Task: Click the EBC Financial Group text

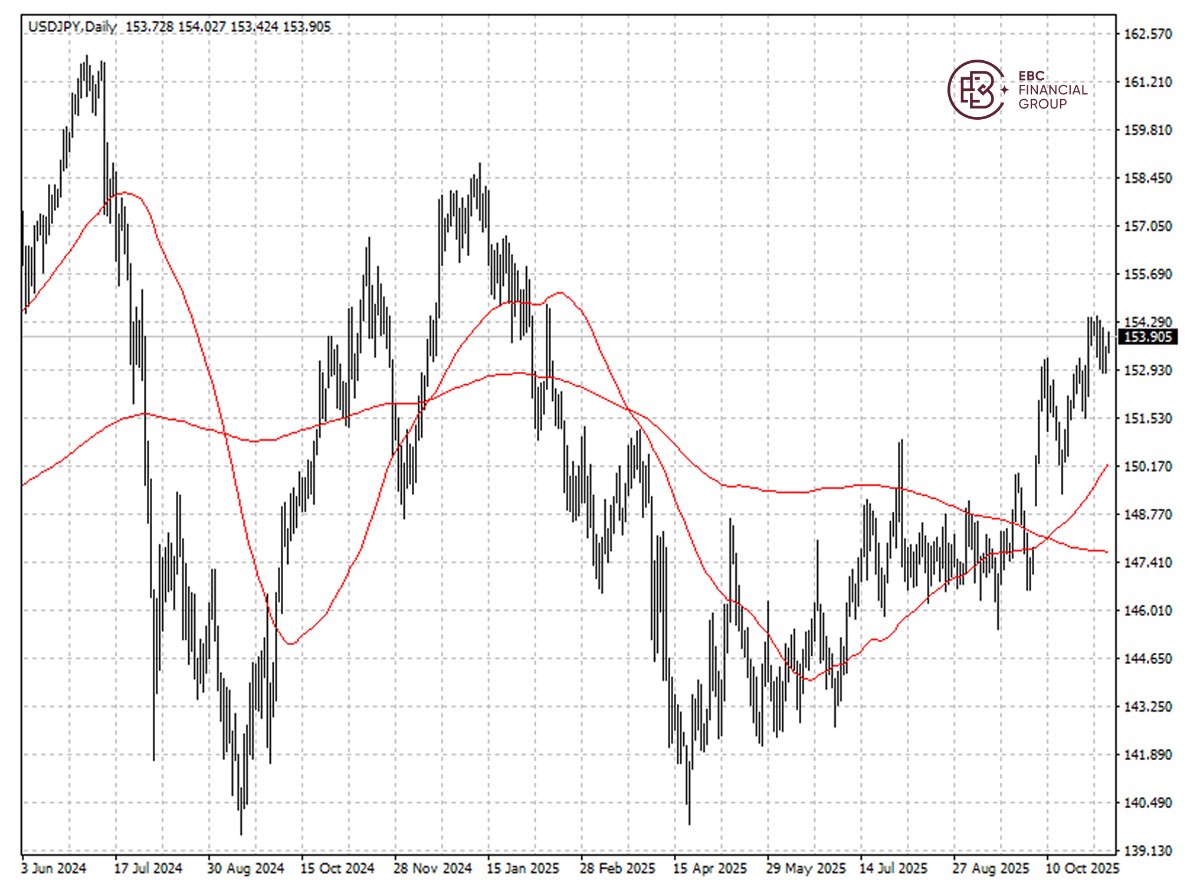Action: [x=1051, y=90]
